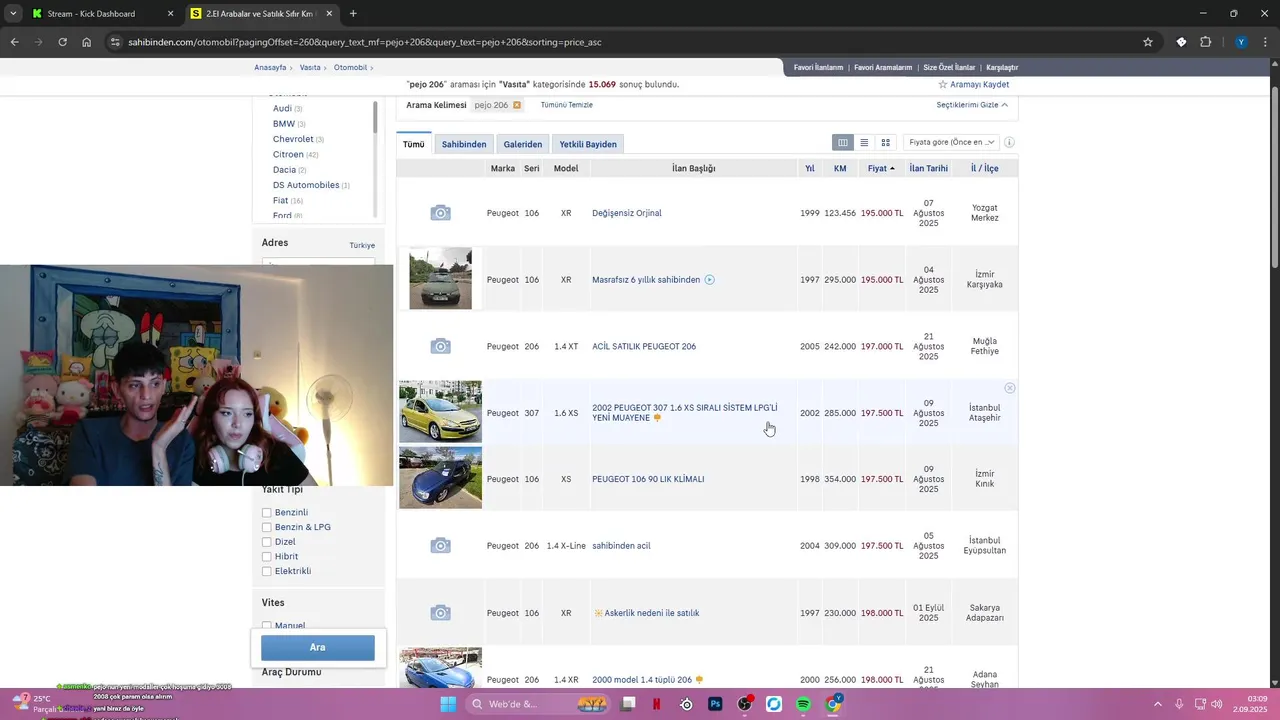Show hidden system tray icons
This screenshot has width=1280, height=720.
pyautogui.click(x=1158, y=704)
